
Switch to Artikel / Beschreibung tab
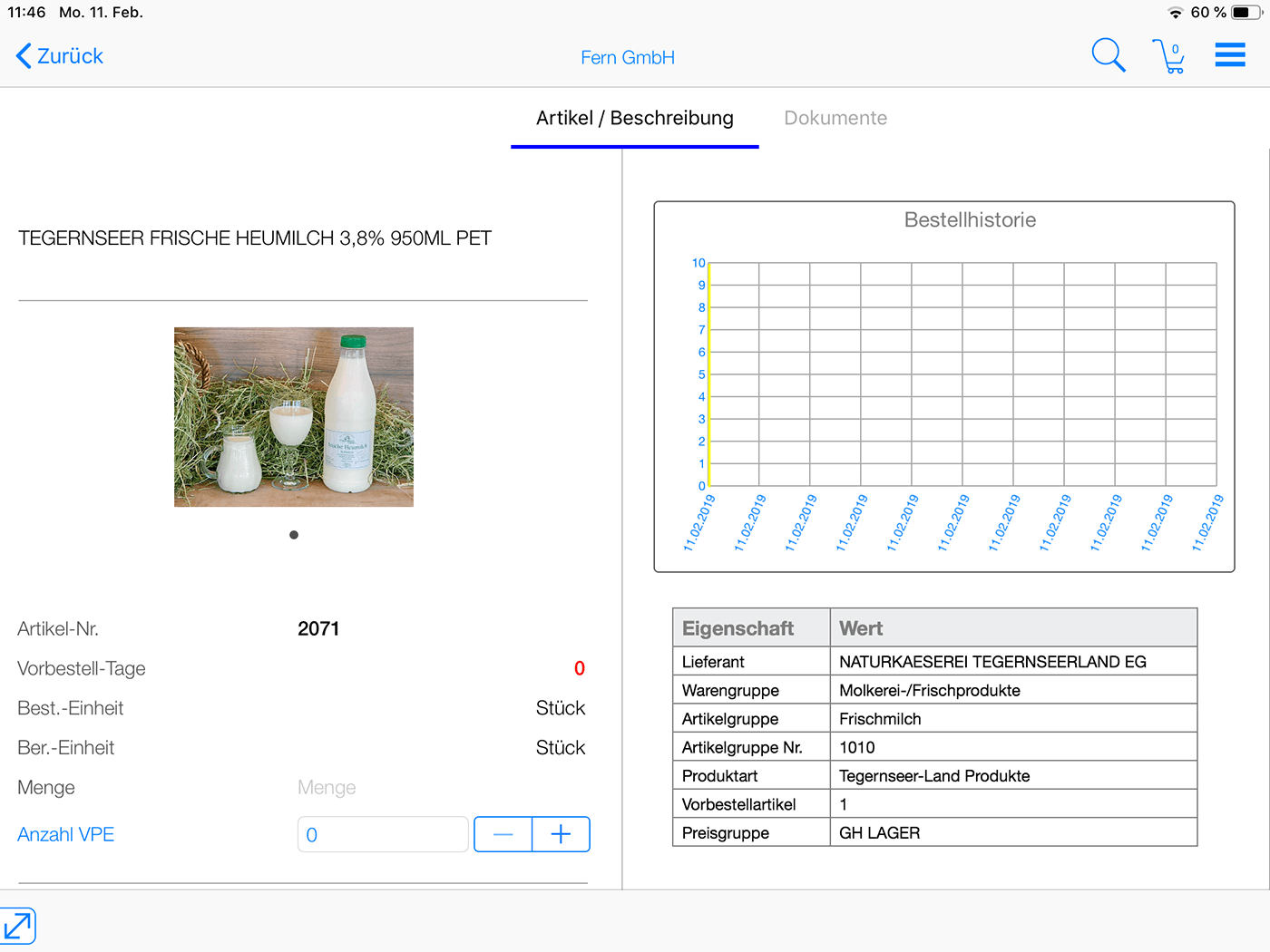point(635,118)
